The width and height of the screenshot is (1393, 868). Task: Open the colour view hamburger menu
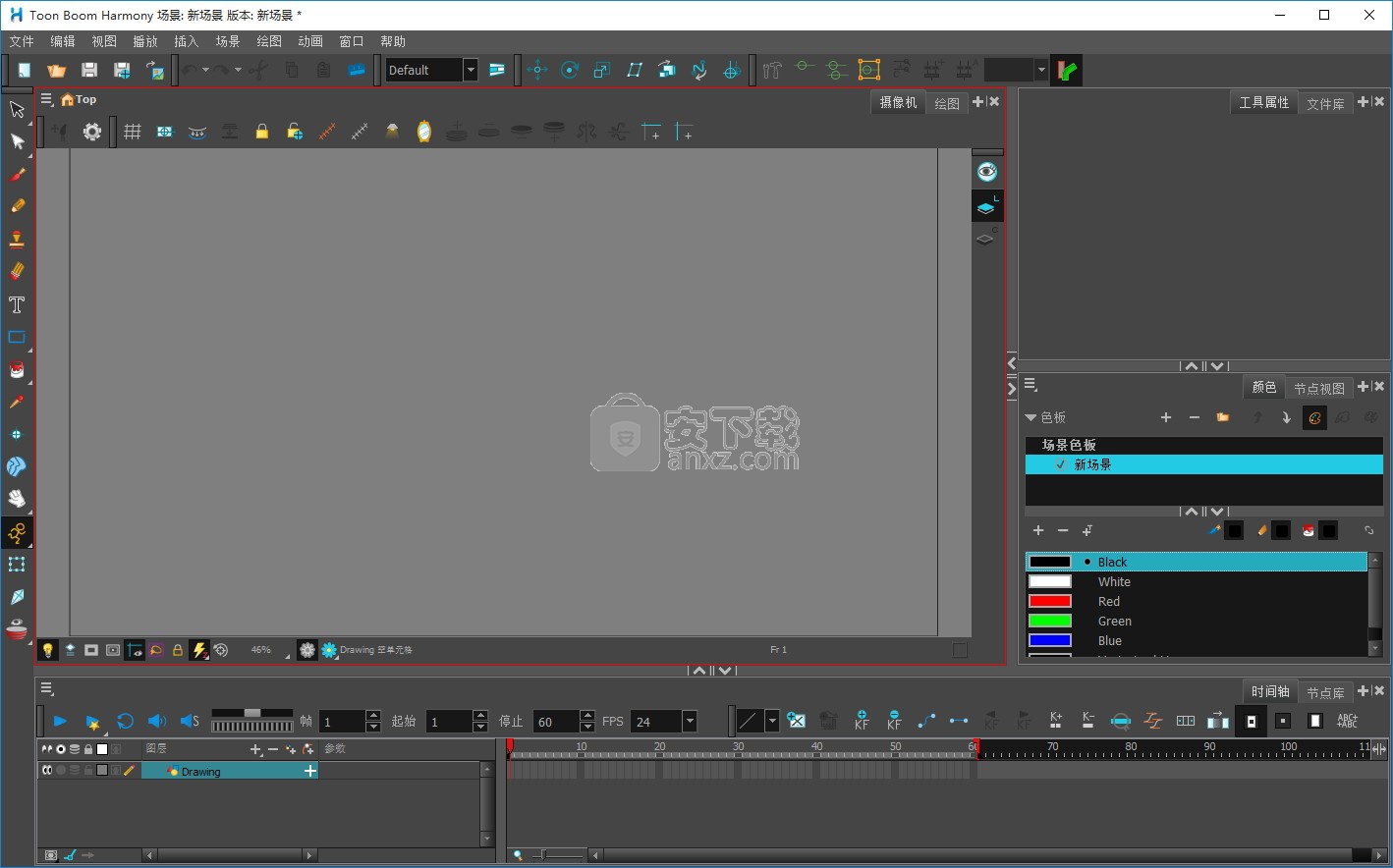[1031, 385]
